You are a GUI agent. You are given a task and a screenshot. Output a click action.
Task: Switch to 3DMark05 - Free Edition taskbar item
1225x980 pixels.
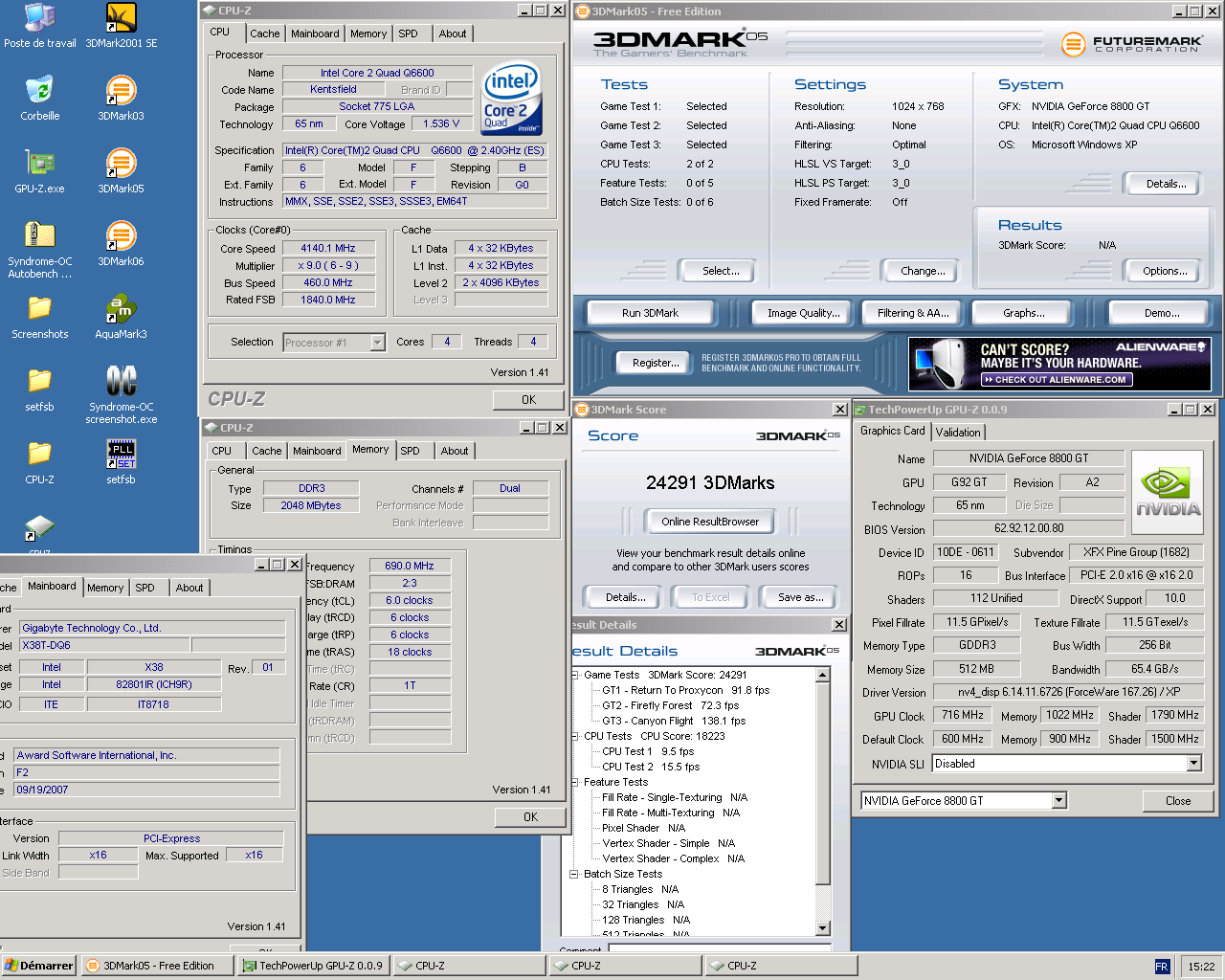pos(157,966)
